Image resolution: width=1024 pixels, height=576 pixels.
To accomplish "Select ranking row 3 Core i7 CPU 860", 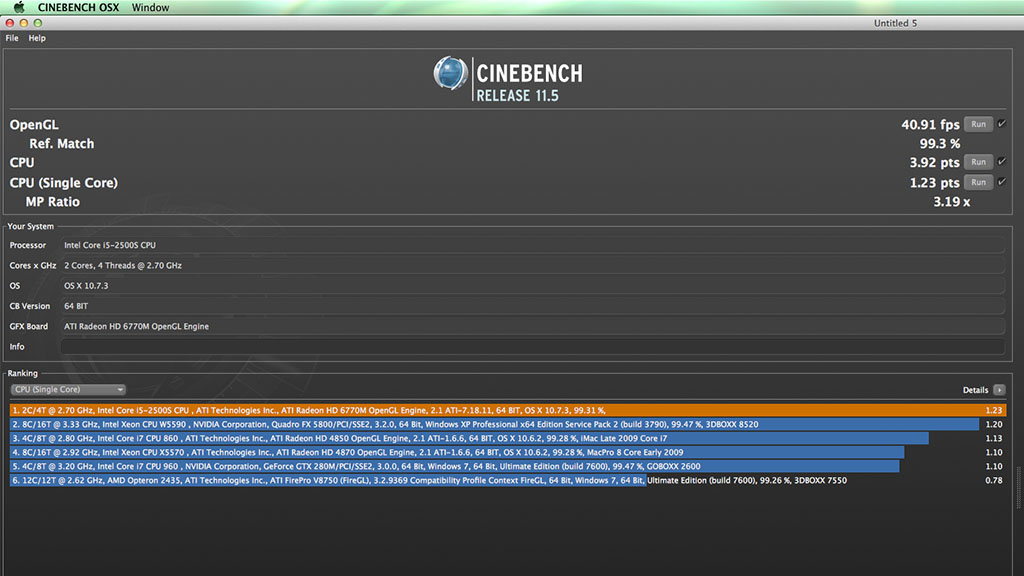I will tap(508, 438).
